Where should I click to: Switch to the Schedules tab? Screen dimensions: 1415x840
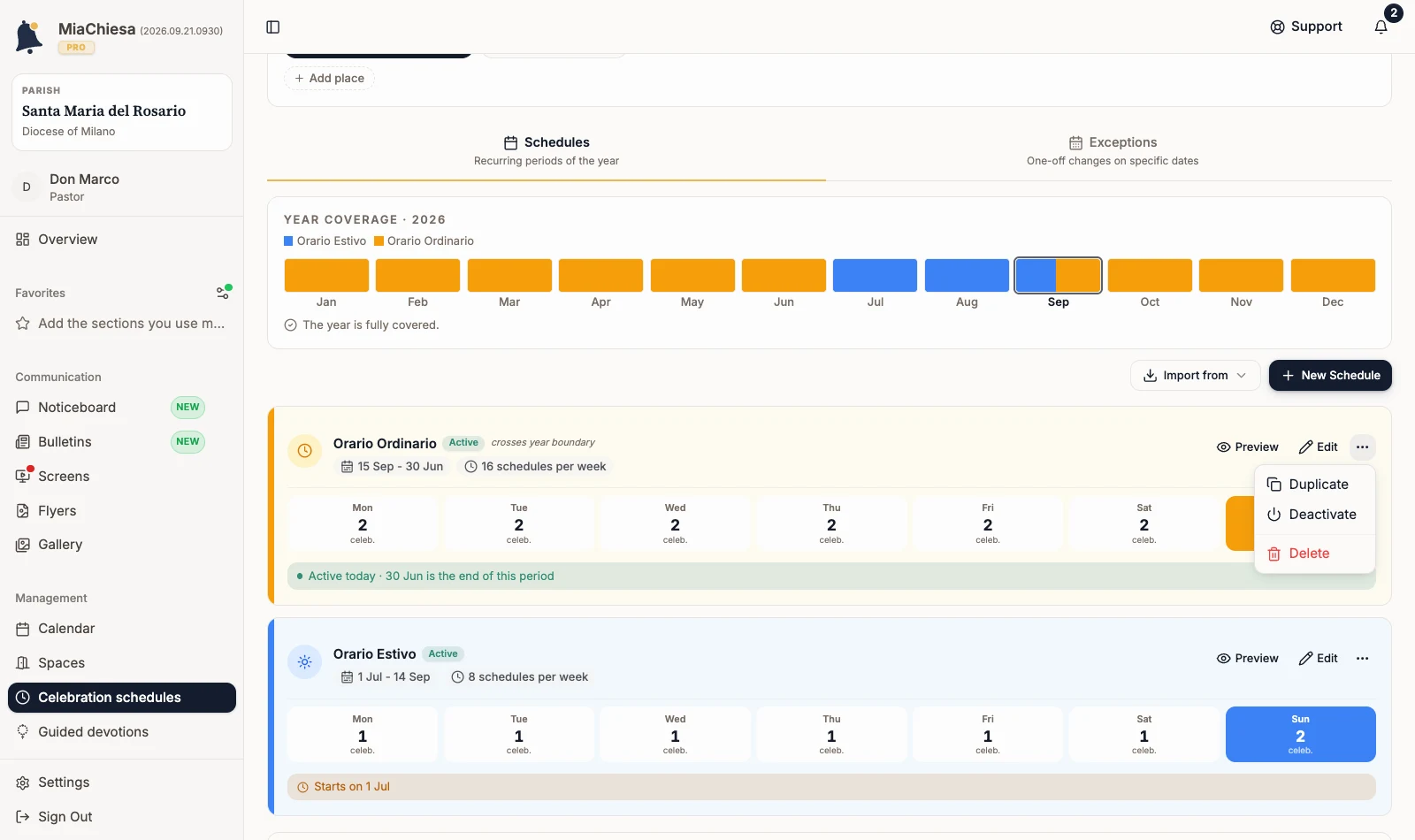pos(547,151)
